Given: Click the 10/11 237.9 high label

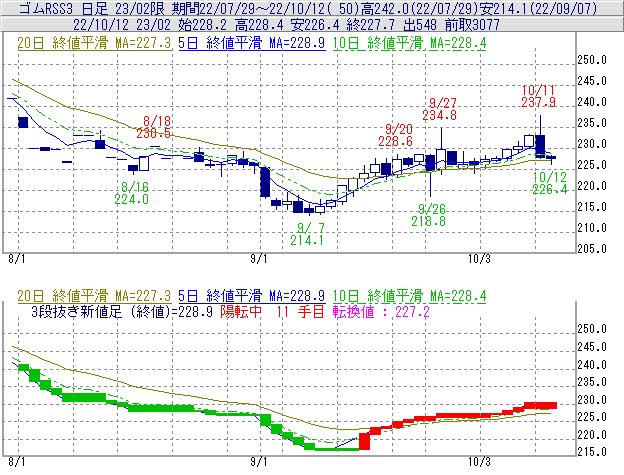Looking at the screenshot, I should pos(539,96).
